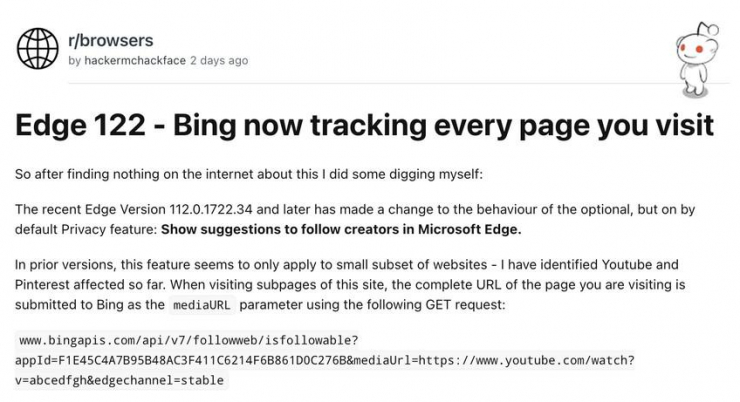
Task: Open author hackermchackface's profile
Action: 135,61
